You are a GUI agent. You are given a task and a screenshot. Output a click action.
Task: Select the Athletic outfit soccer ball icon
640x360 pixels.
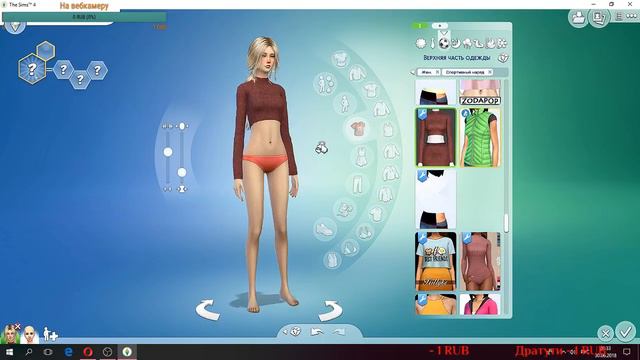(x=444, y=43)
